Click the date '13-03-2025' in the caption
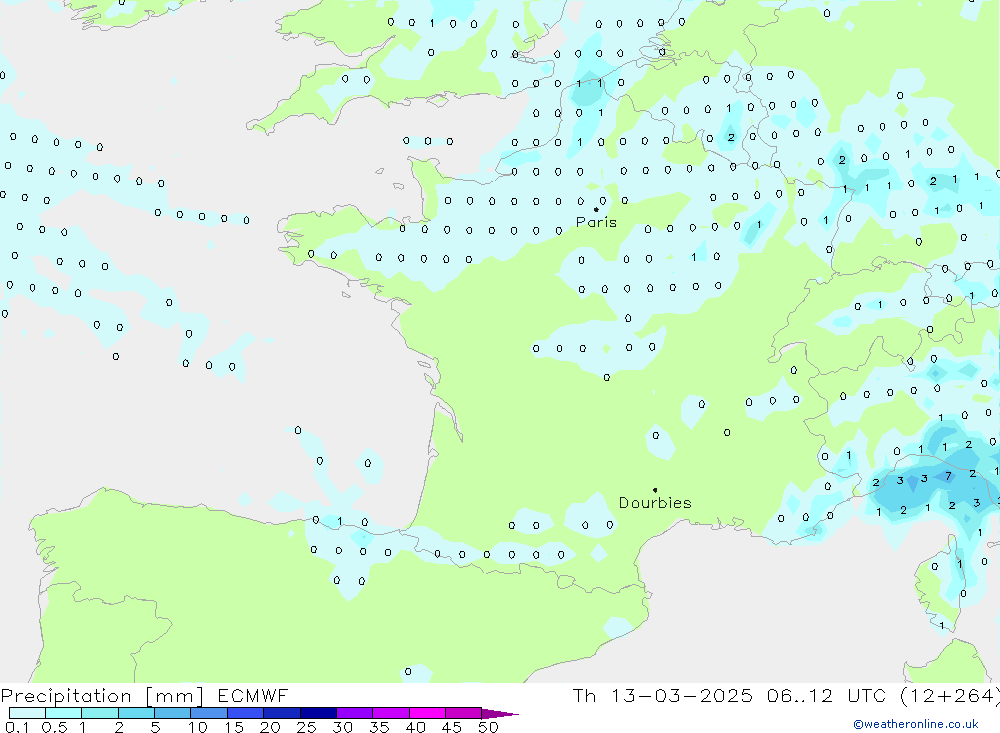This screenshot has height=733, width=1000. click(x=682, y=695)
